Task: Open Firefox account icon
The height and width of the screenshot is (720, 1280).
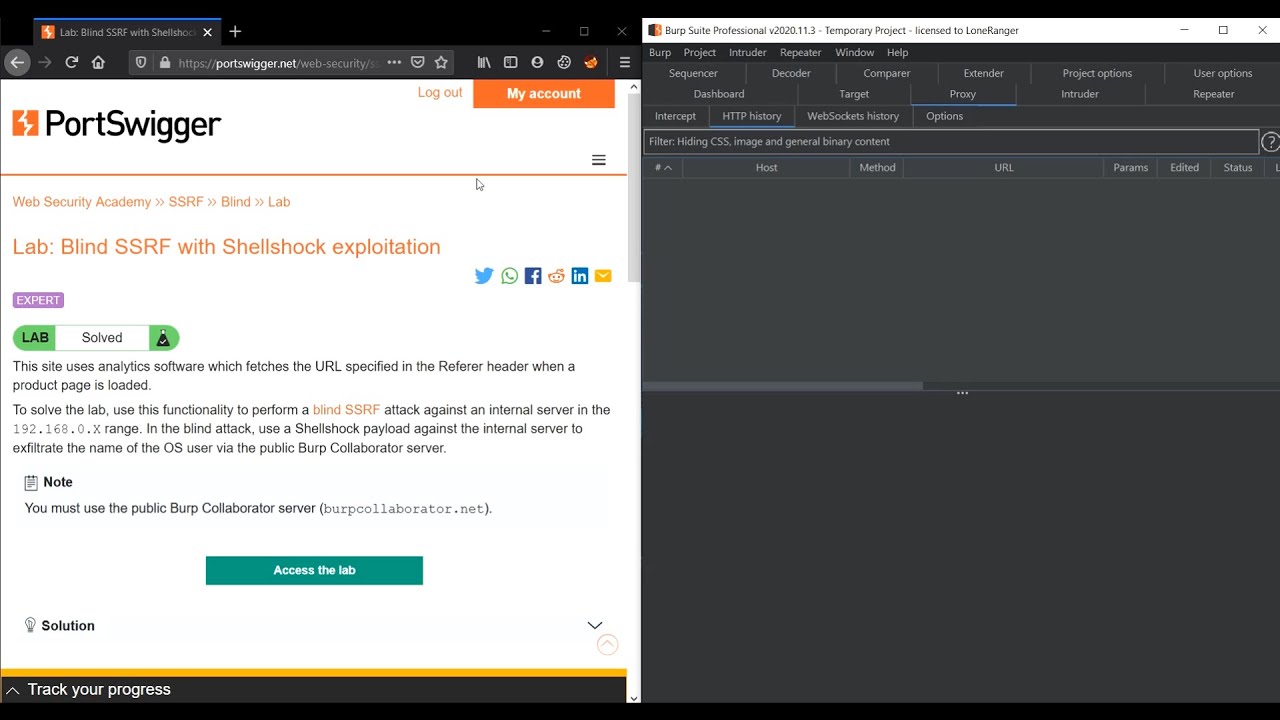Action: coord(537,62)
